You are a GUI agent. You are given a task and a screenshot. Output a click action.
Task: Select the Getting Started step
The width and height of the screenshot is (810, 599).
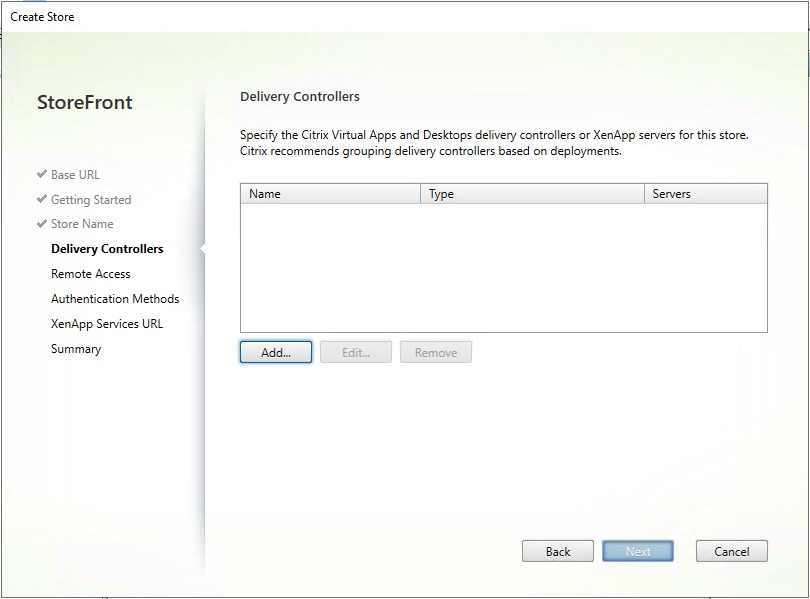(90, 199)
